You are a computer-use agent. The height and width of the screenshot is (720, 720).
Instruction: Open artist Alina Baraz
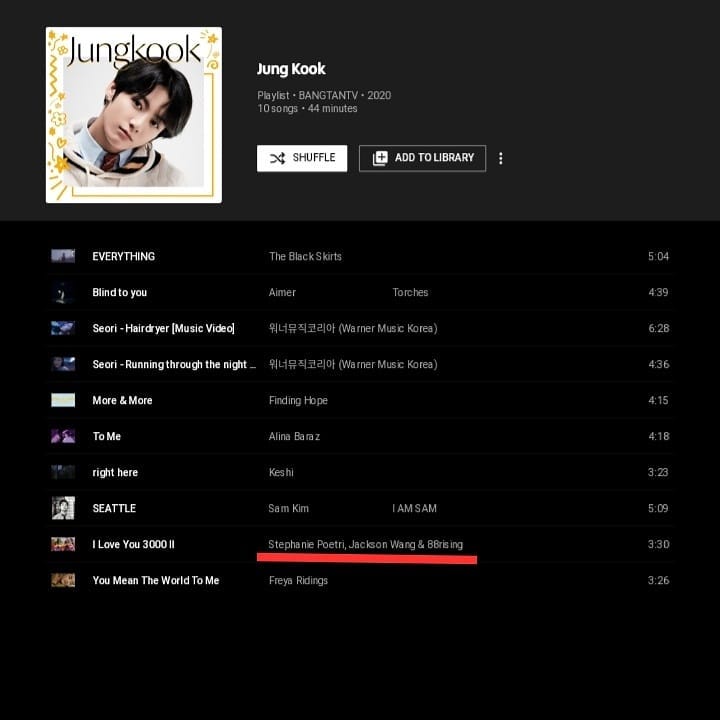[294, 436]
